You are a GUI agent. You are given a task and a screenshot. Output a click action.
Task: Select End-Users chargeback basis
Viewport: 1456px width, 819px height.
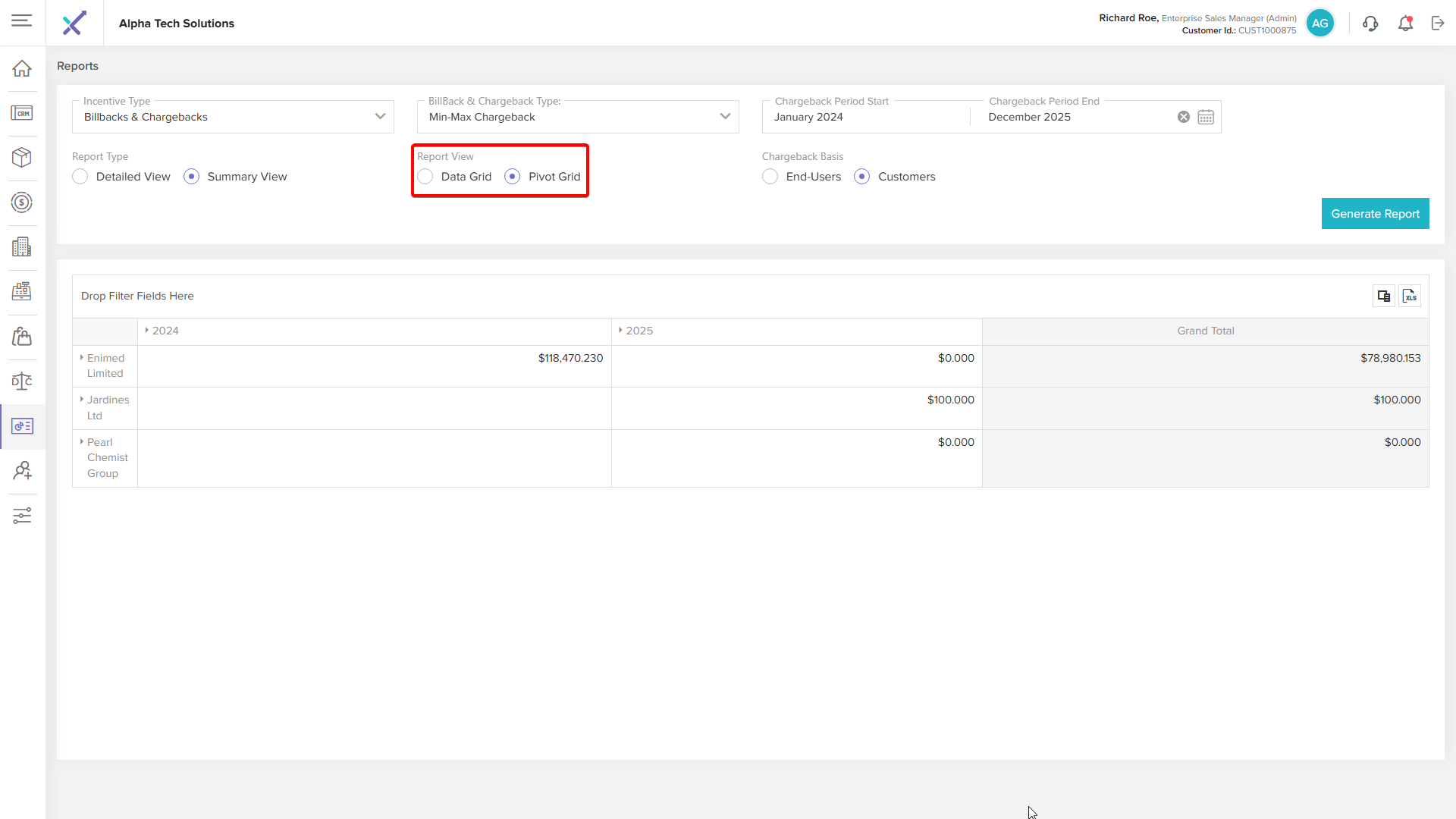point(770,177)
